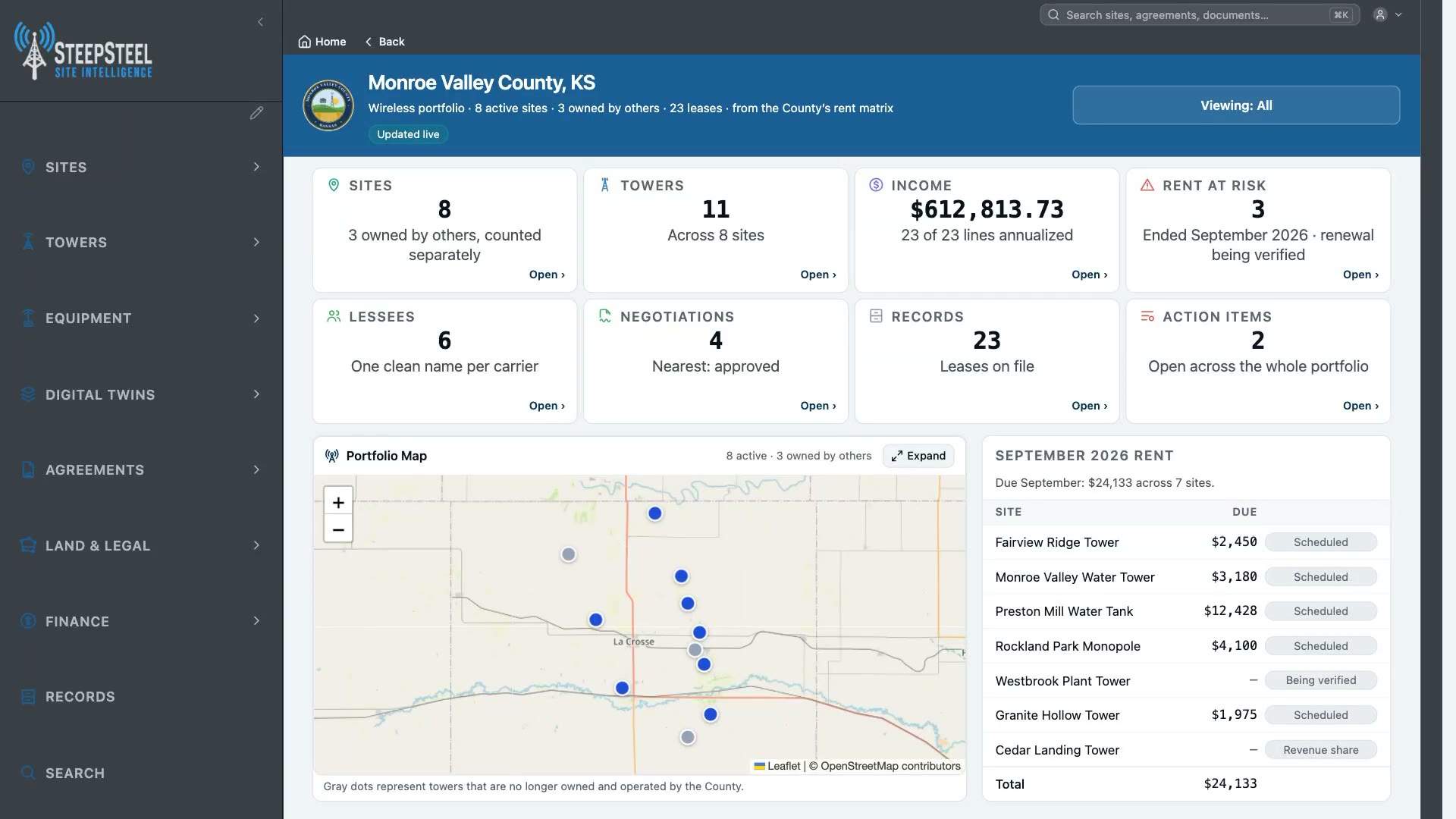Click the Search magnifier icon in sidebar
The image size is (1456, 819).
pyautogui.click(x=28, y=773)
